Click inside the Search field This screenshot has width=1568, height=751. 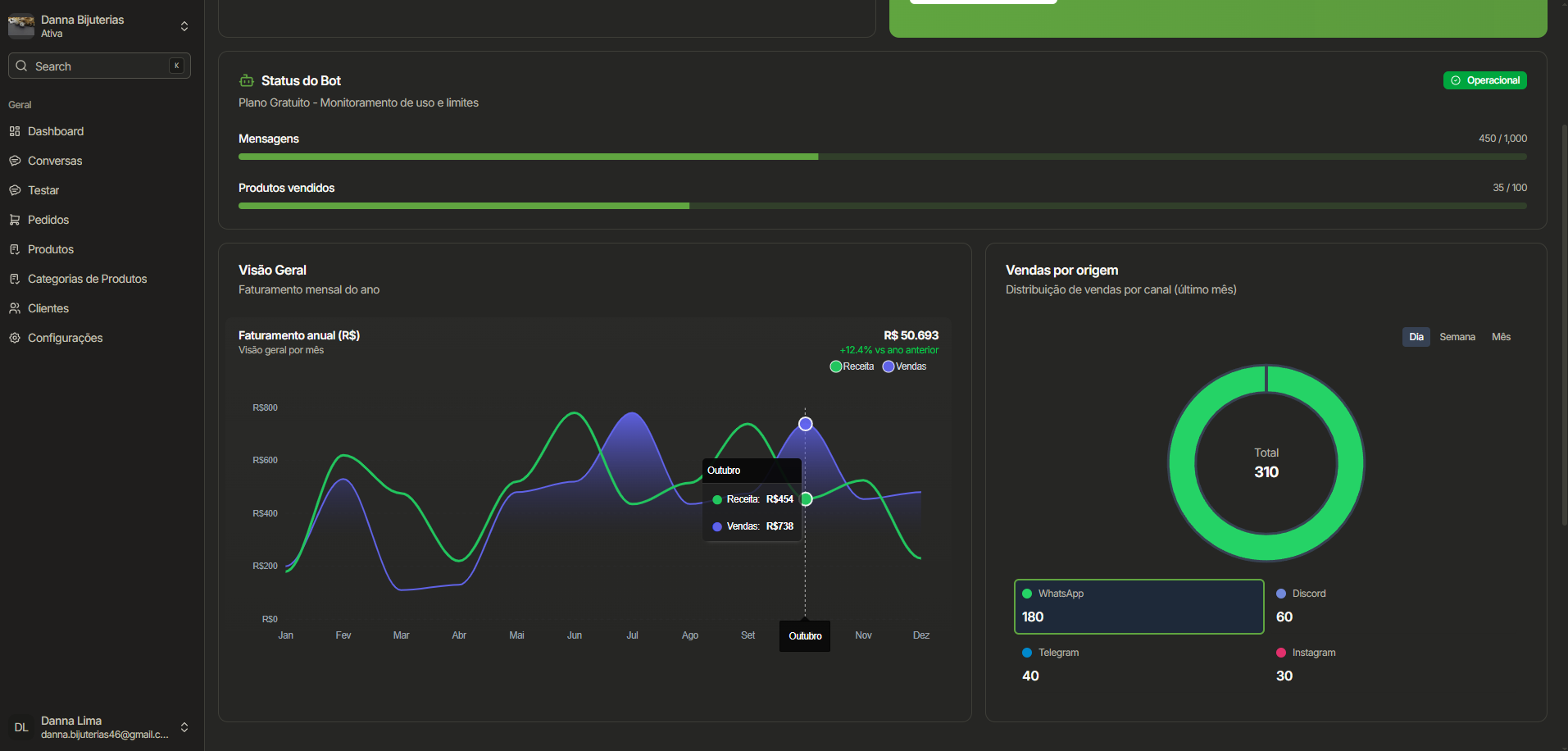(90, 66)
